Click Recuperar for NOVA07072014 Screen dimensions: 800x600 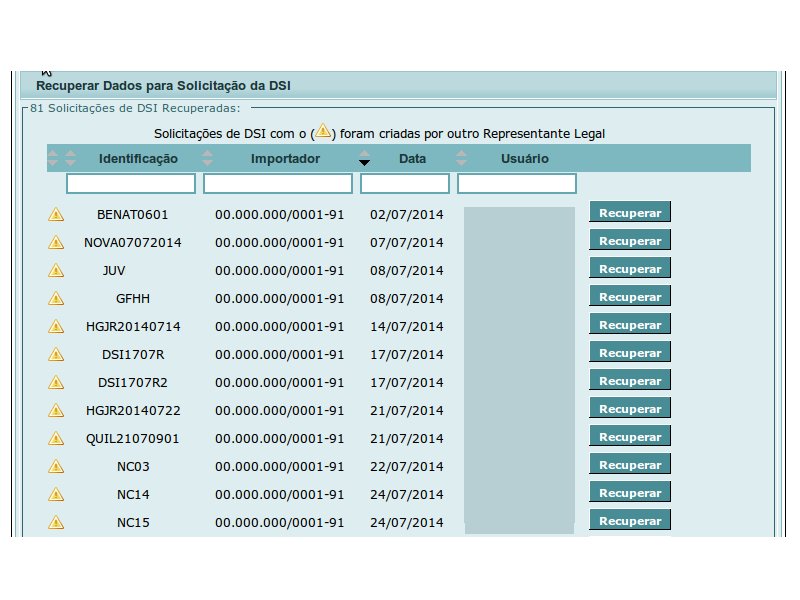[x=630, y=240]
